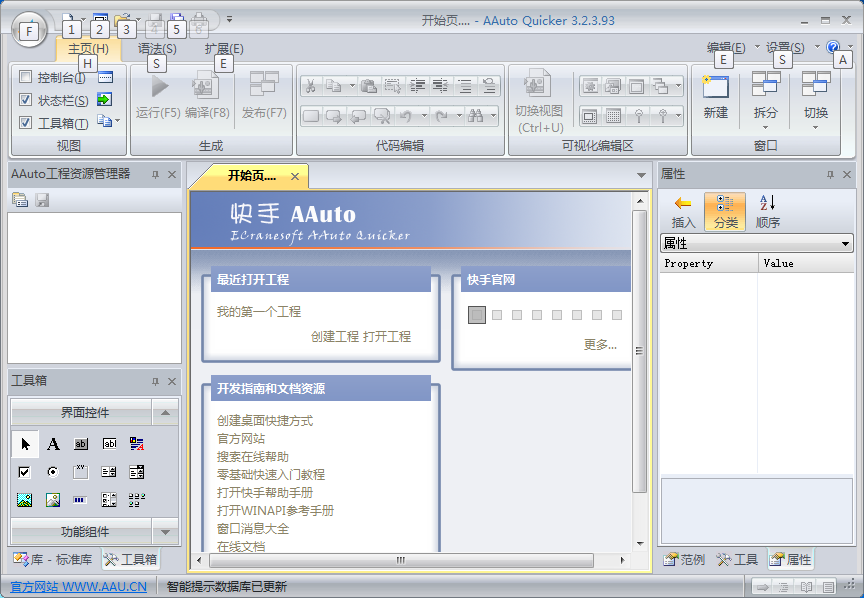The height and width of the screenshot is (598, 864).
Task: Click the start page vertical scrollbar
Action: 640,350
